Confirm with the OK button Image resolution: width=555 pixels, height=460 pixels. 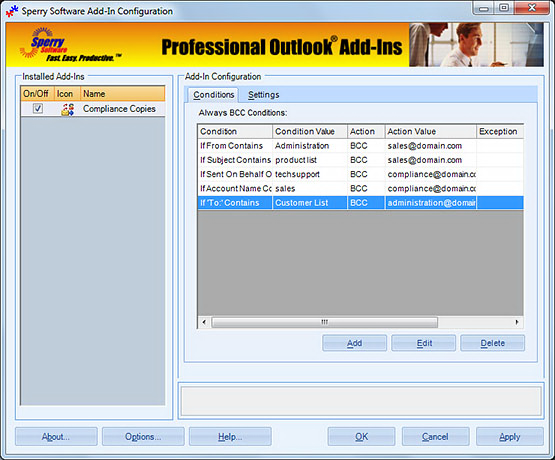pos(361,437)
